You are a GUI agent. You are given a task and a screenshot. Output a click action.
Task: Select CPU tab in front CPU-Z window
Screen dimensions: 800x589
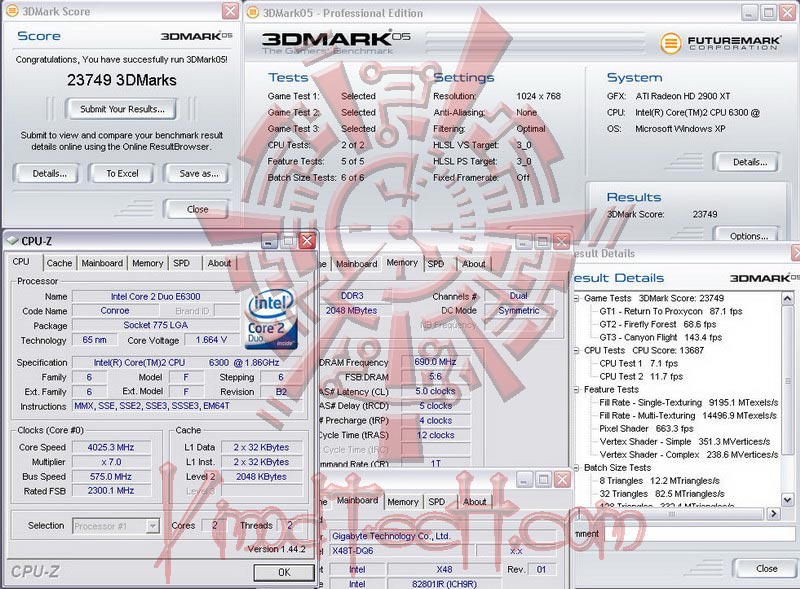pyautogui.click(x=21, y=262)
